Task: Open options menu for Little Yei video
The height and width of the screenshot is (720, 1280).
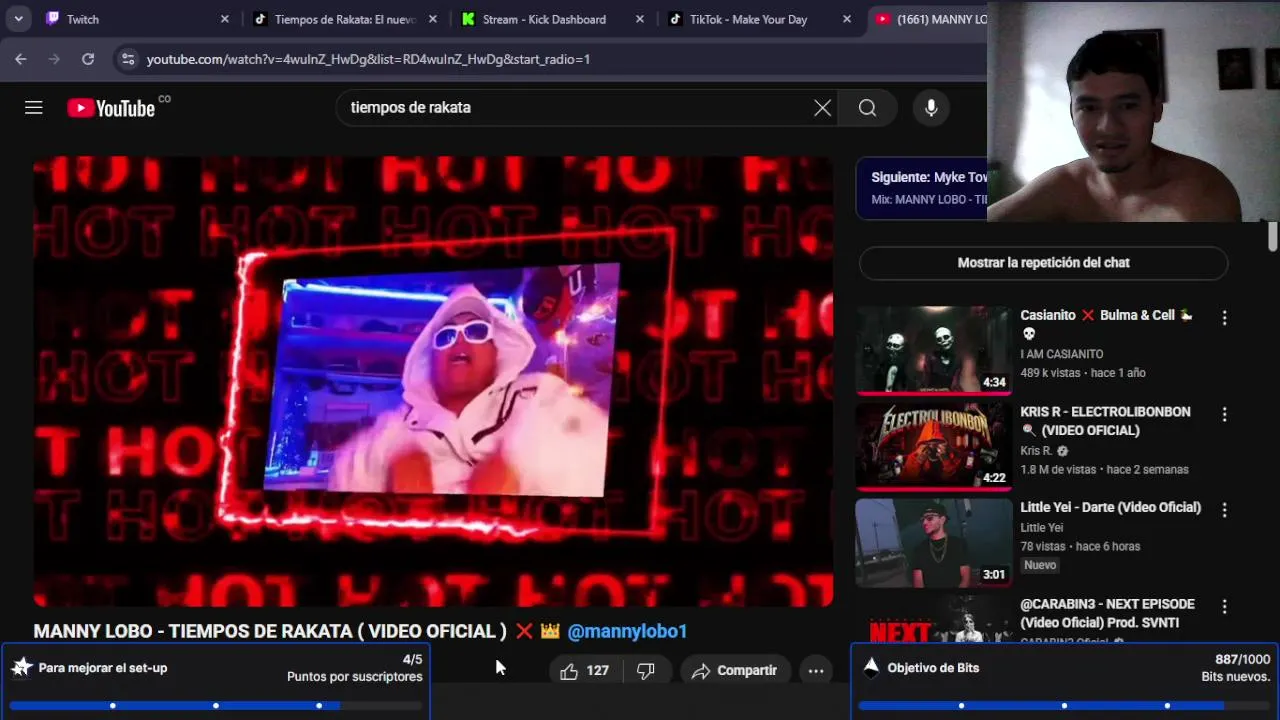Action: [1224, 510]
